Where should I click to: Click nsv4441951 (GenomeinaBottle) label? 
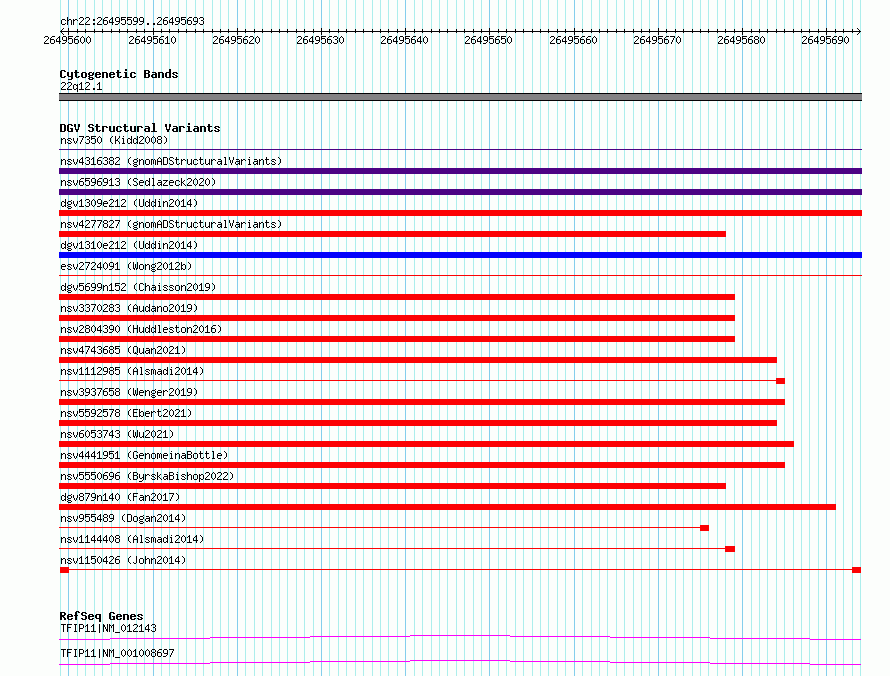(144, 455)
